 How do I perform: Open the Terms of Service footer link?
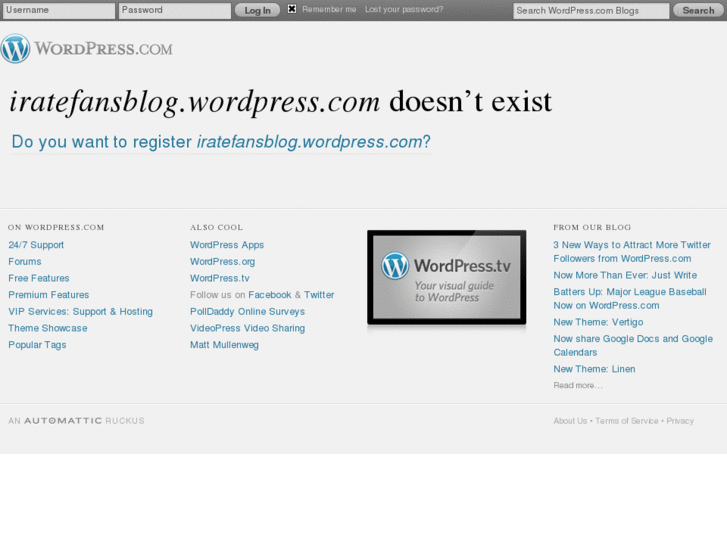(627, 421)
